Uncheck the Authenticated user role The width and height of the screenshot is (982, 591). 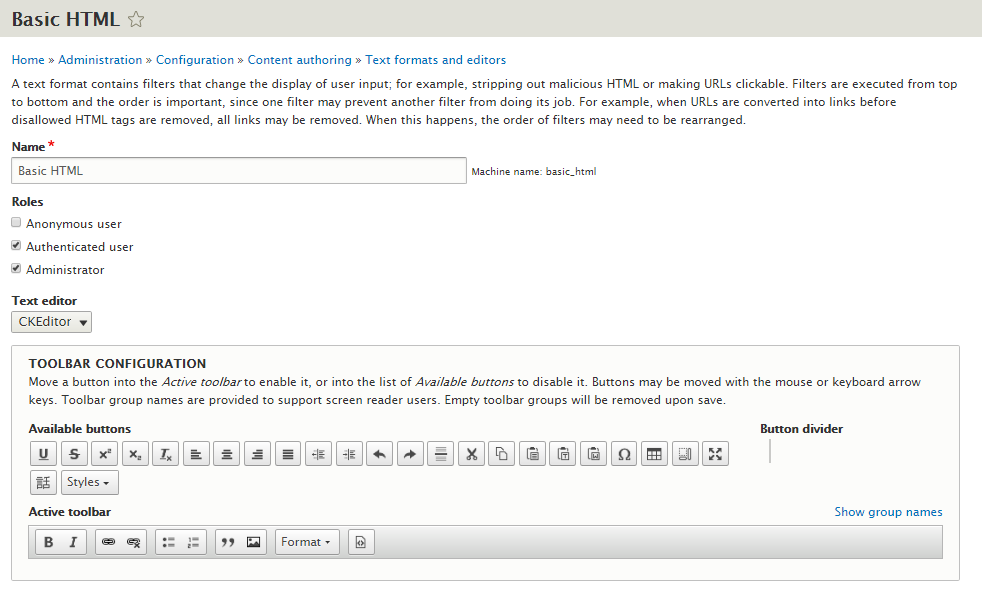click(x=16, y=245)
